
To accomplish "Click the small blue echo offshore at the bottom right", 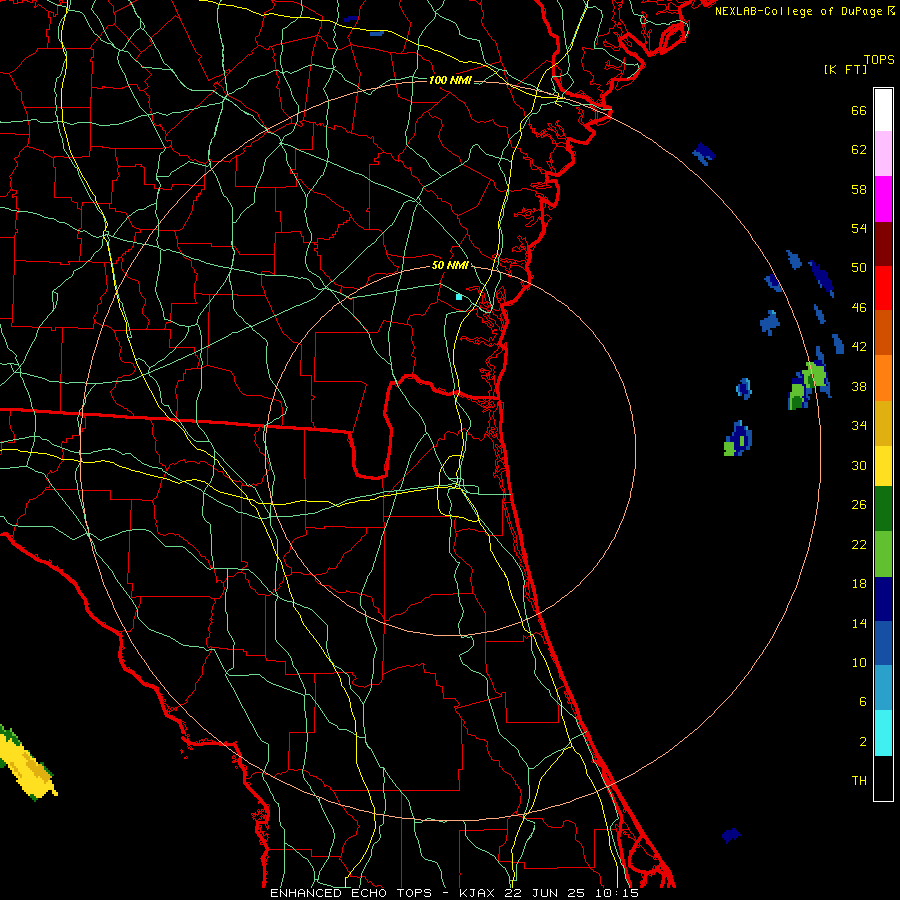I will coord(731,835).
